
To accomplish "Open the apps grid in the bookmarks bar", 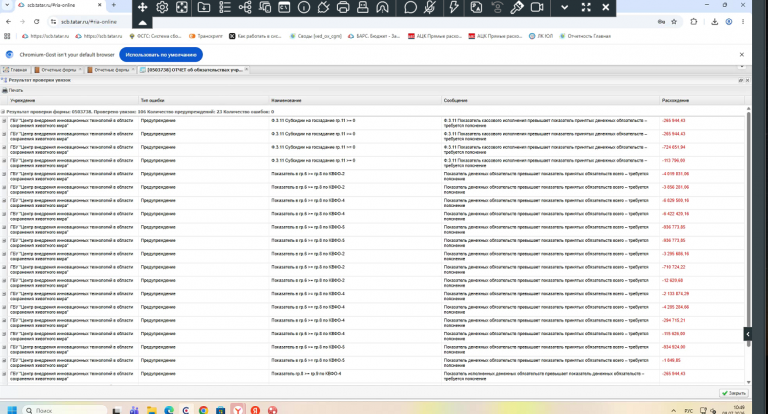I will pyautogui.click(x=7, y=36).
